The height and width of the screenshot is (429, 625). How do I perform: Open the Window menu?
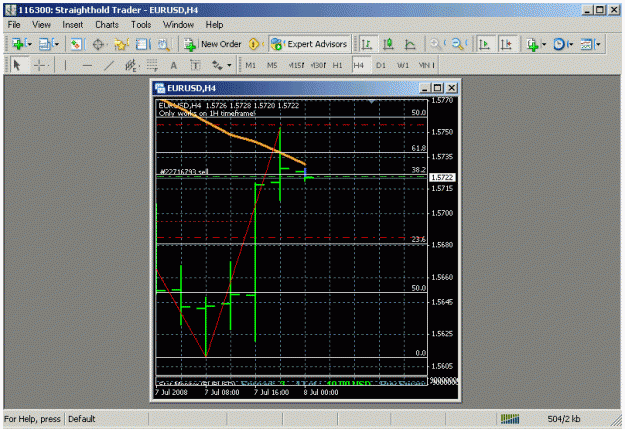(x=178, y=25)
